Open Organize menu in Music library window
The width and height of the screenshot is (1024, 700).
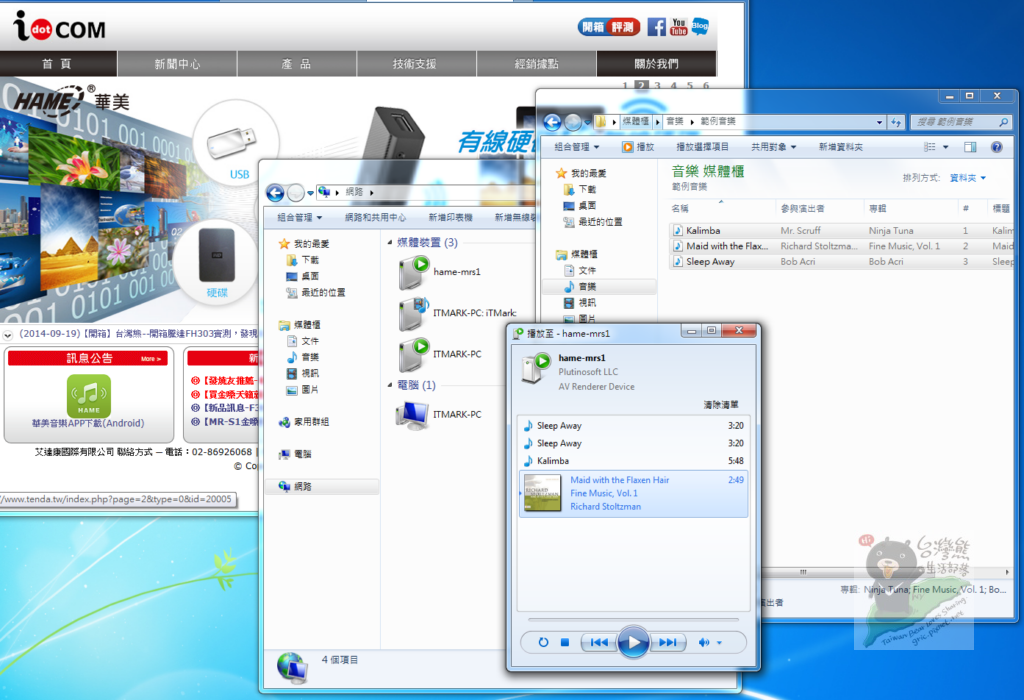pos(577,147)
